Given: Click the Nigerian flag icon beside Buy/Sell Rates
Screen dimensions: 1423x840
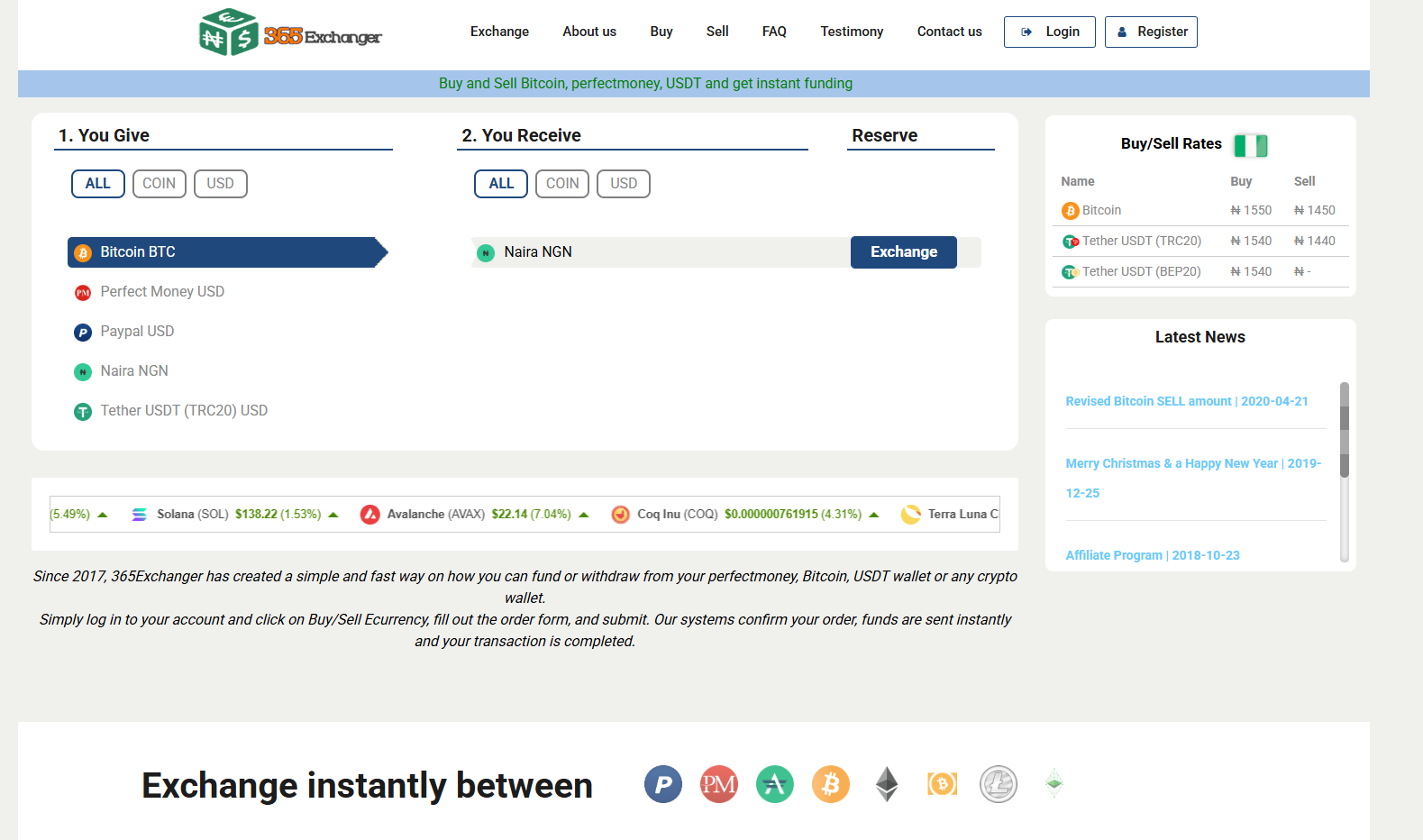Looking at the screenshot, I should 1251,145.
